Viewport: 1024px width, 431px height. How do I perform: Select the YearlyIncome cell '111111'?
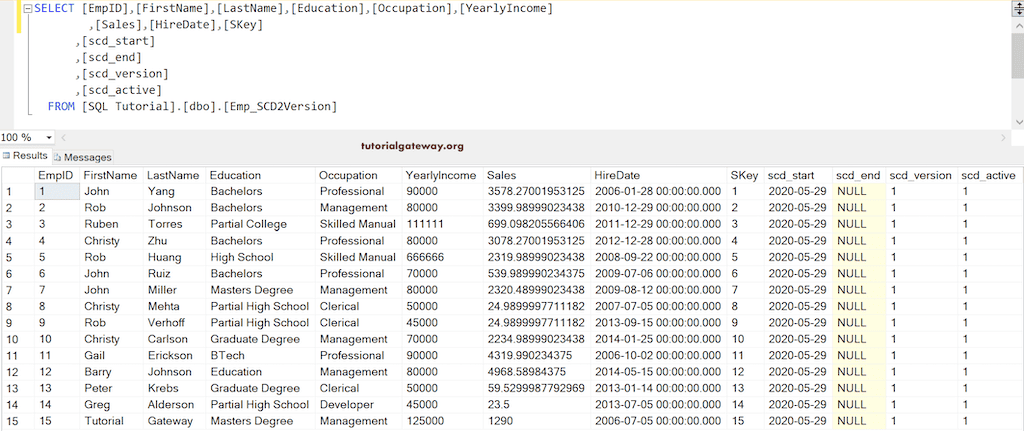coord(442,224)
